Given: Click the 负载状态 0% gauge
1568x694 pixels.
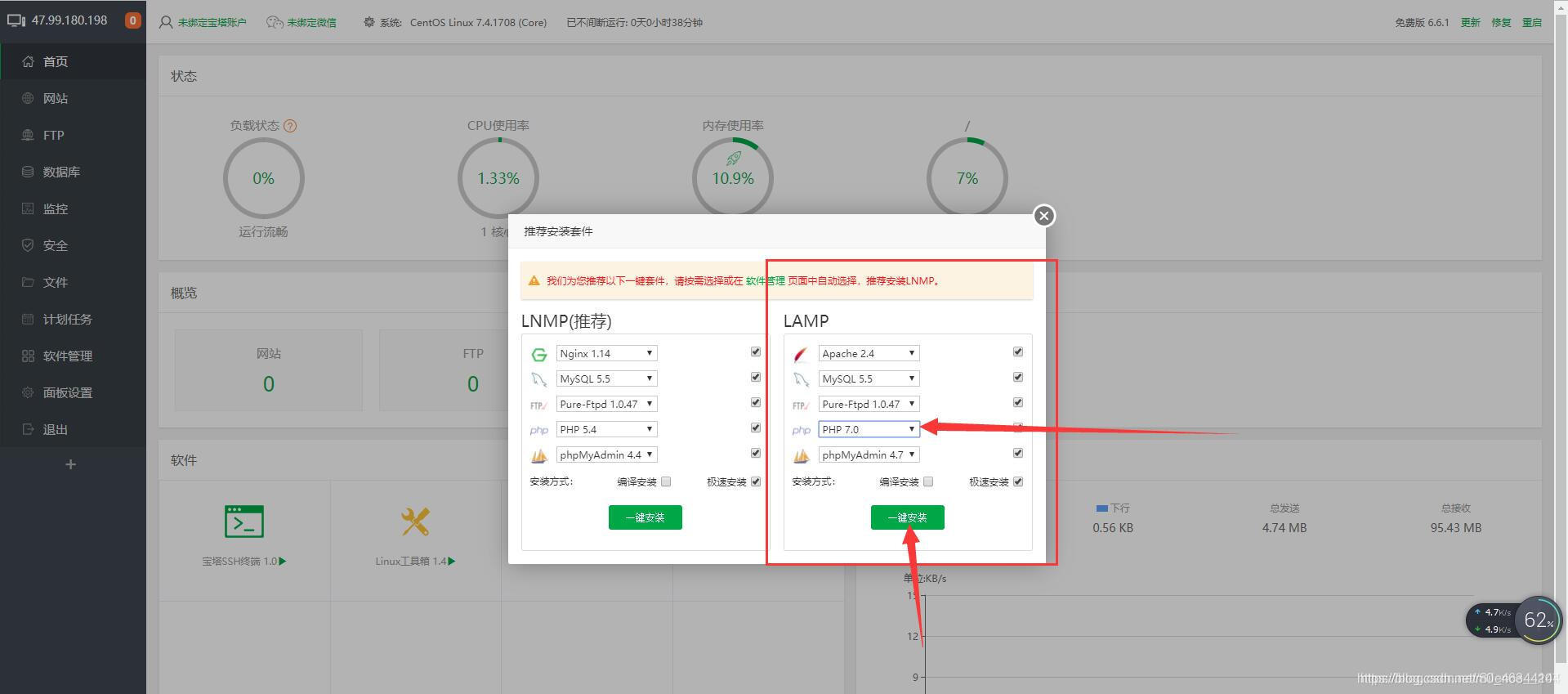Looking at the screenshot, I should pyautogui.click(x=263, y=178).
